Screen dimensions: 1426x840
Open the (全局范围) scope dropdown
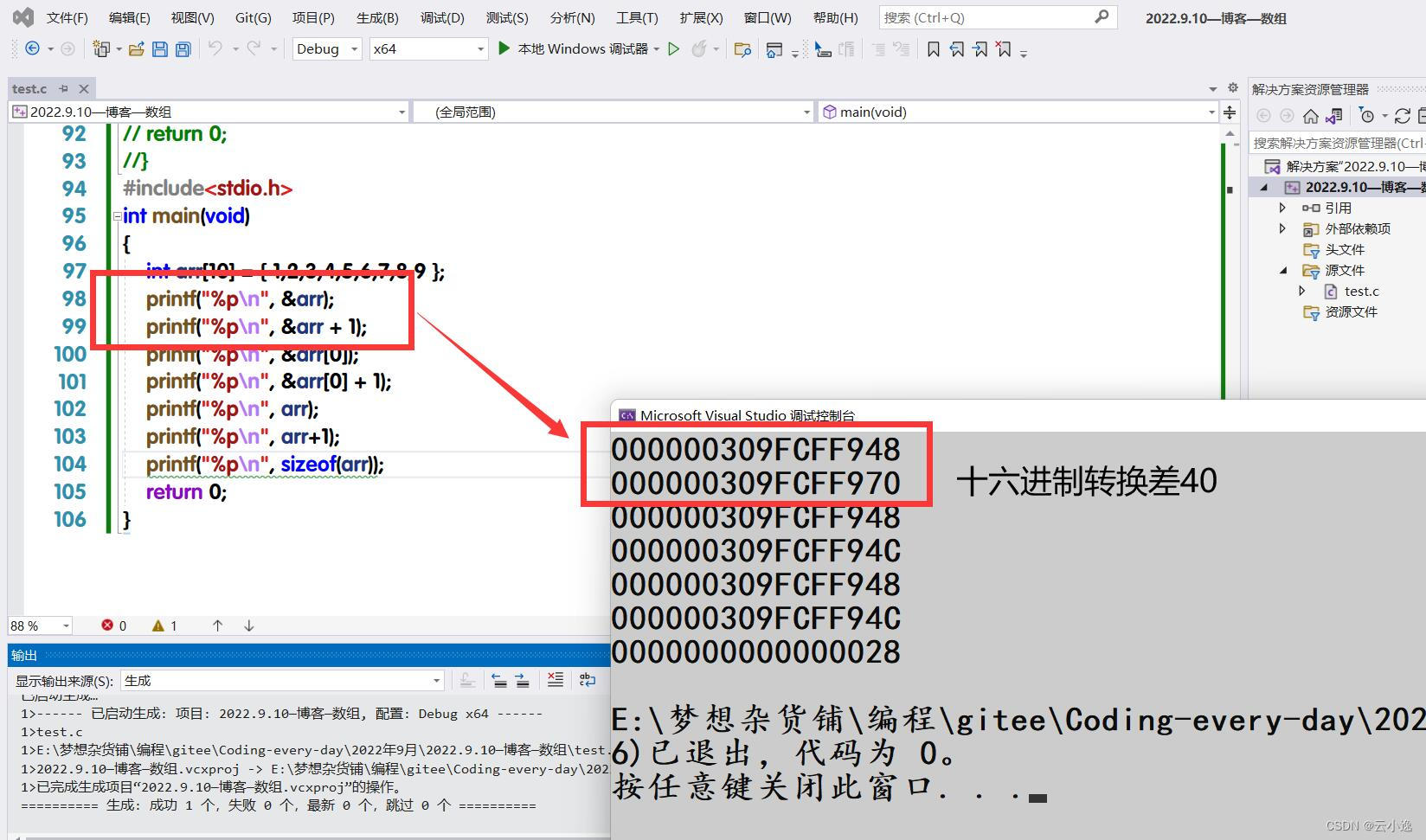pyautogui.click(x=613, y=112)
